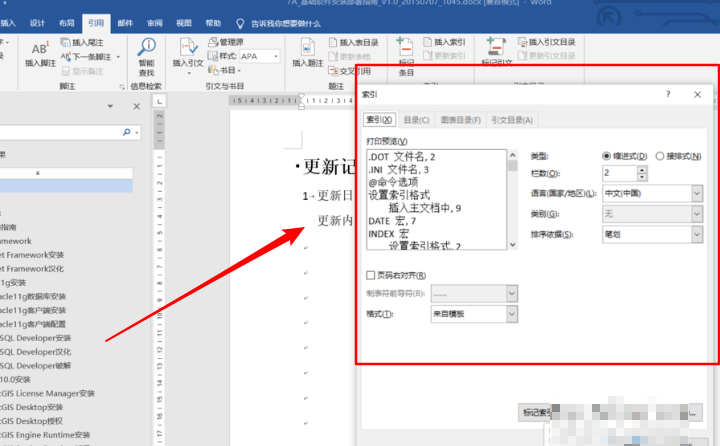The image size is (720, 446).
Task: Open the View (视图) ribbon tab
Action: (184, 23)
